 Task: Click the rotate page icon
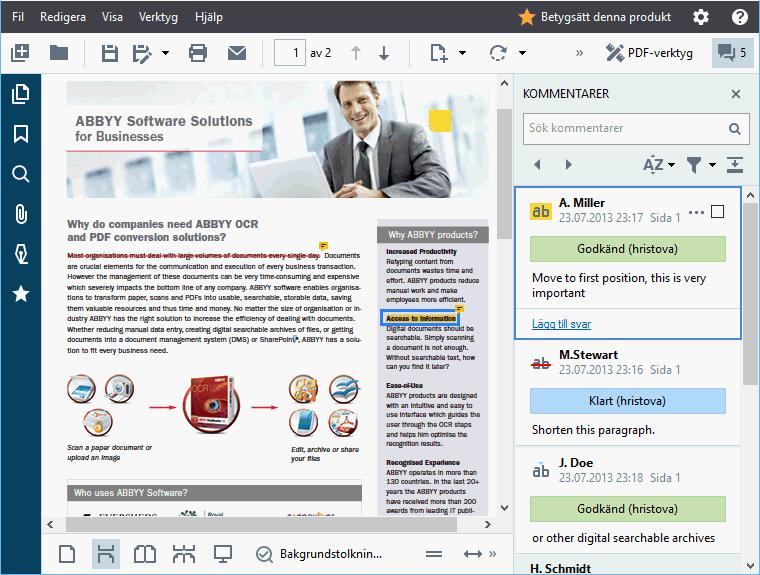[498, 53]
